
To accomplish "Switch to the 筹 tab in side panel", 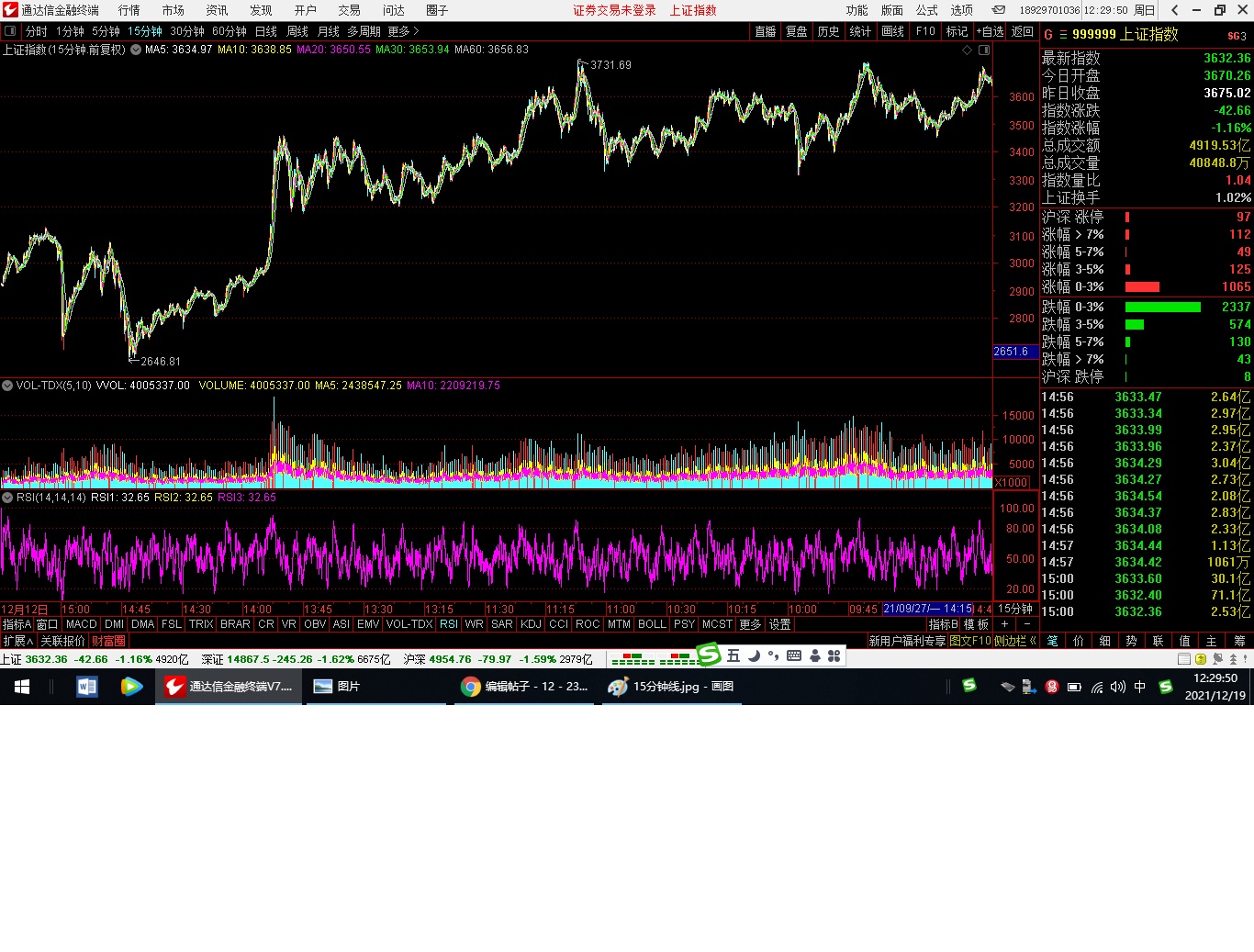I will click(x=1239, y=641).
